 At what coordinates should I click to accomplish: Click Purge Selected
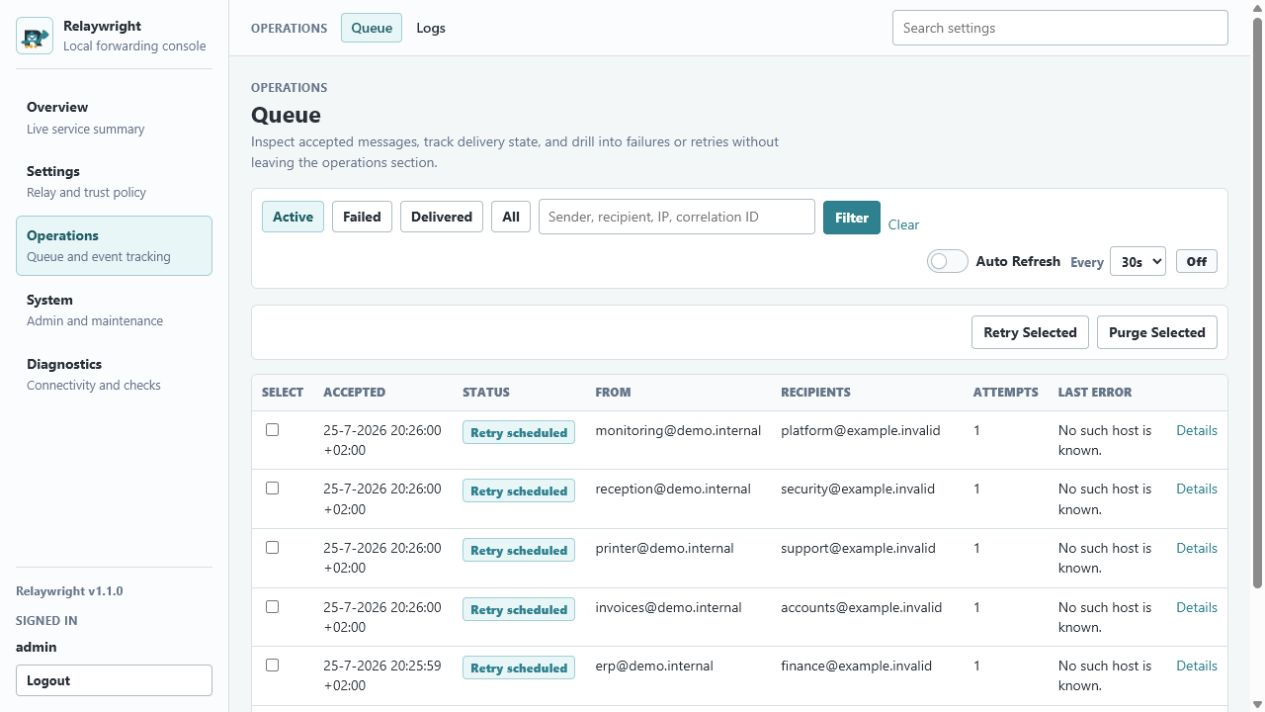point(1157,332)
